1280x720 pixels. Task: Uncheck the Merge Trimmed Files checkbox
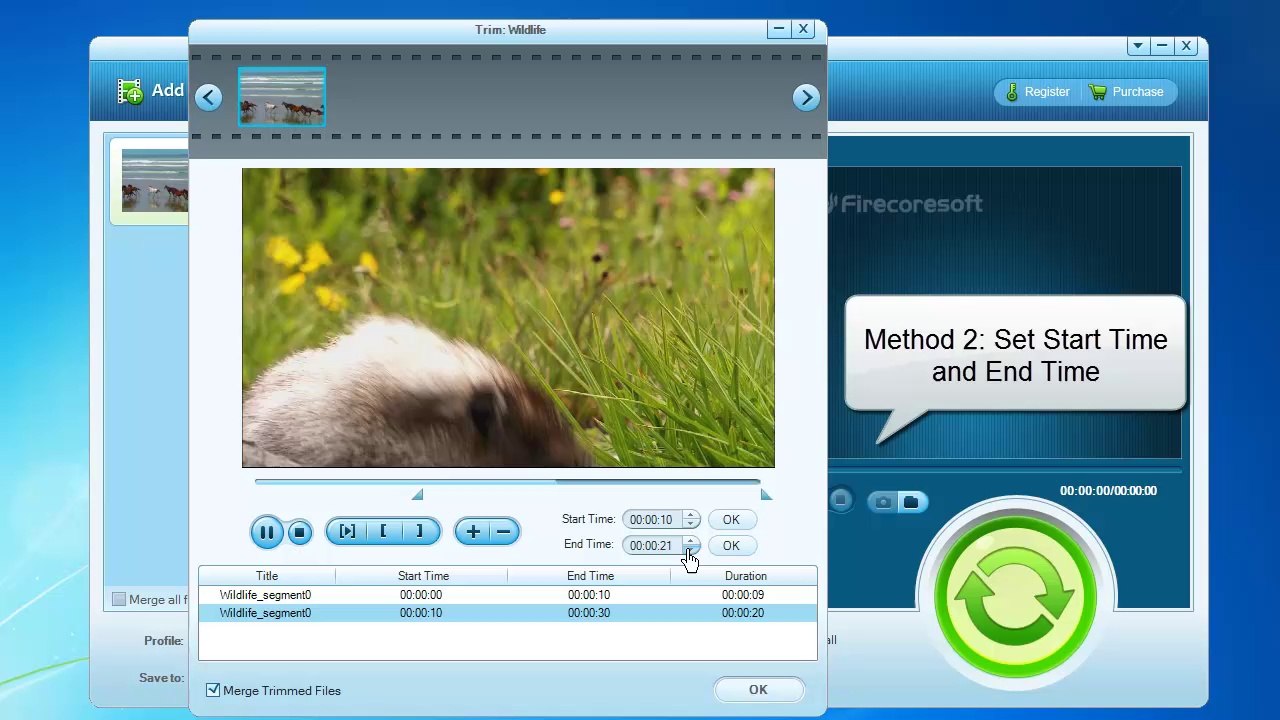(213, 690)
